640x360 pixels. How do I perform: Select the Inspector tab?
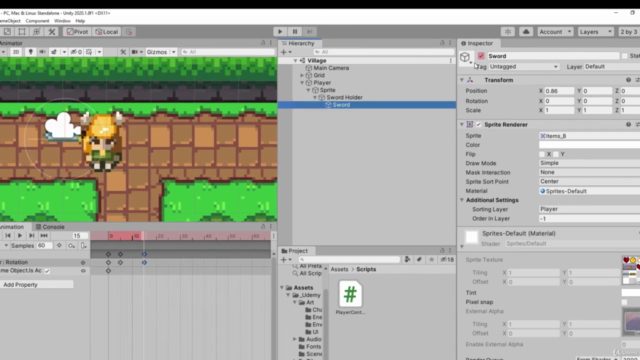pos(477,43)
